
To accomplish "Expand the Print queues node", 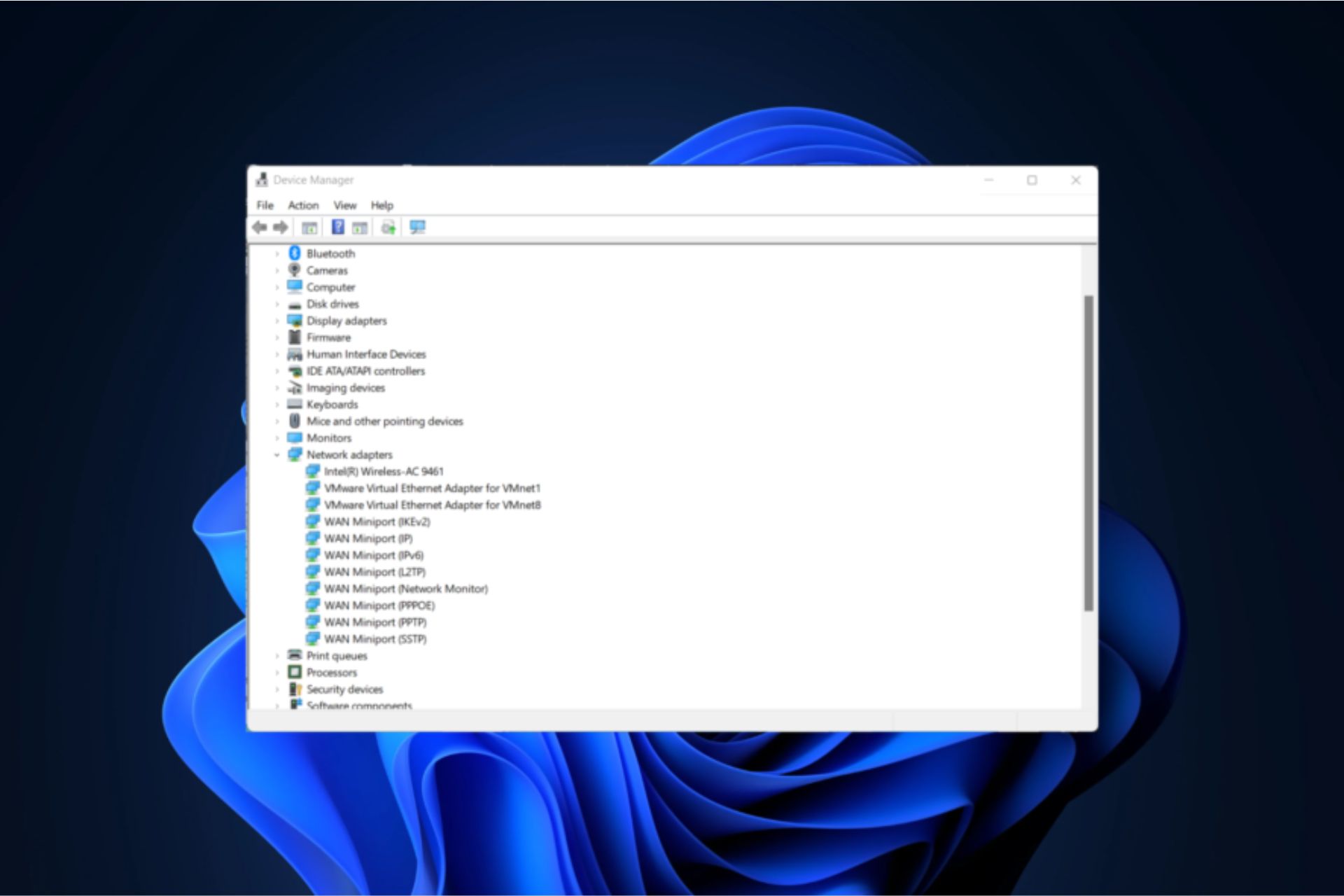I will coord(277,656).
